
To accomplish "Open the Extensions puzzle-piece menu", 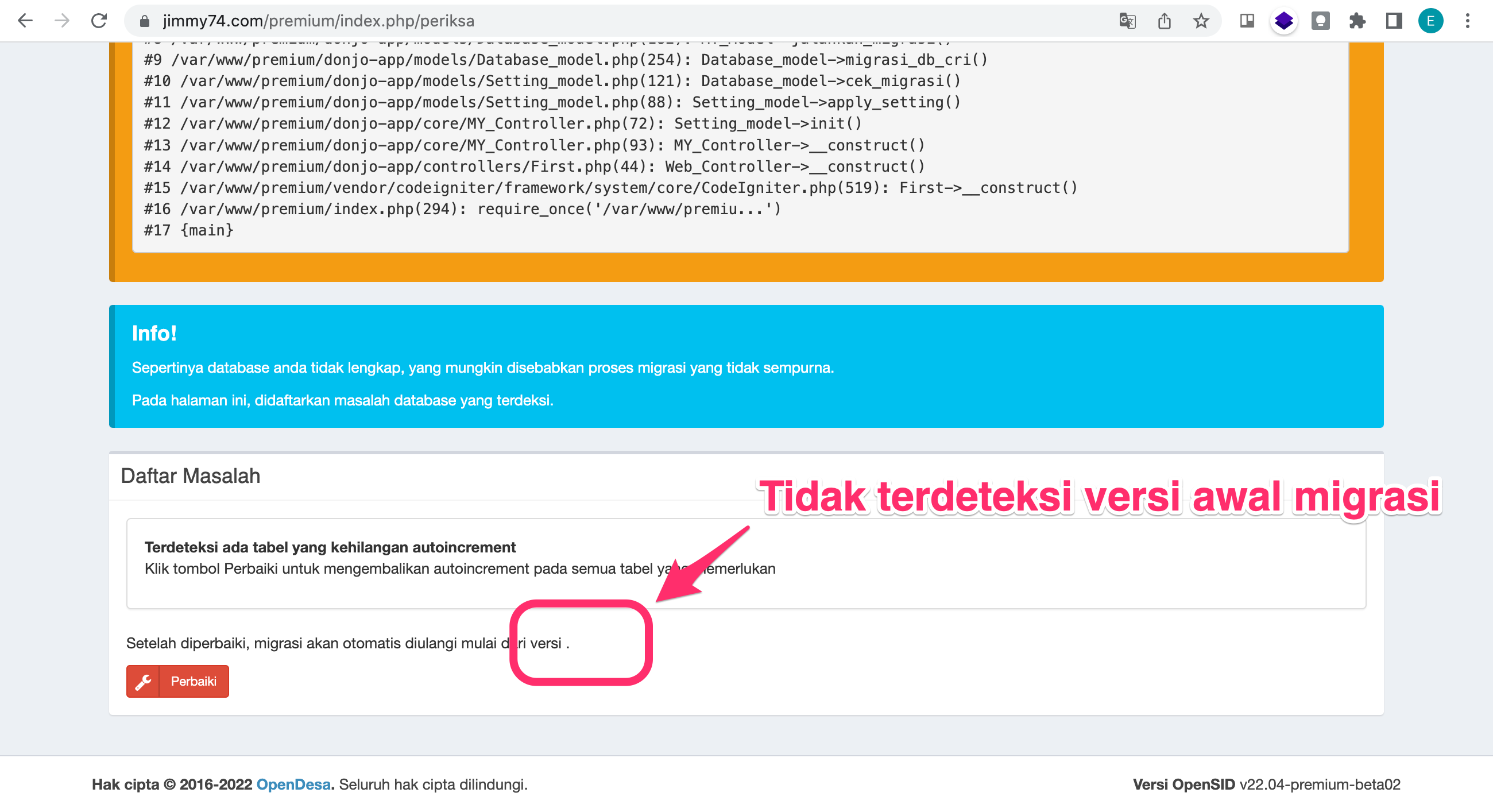I will [1358, 21].
